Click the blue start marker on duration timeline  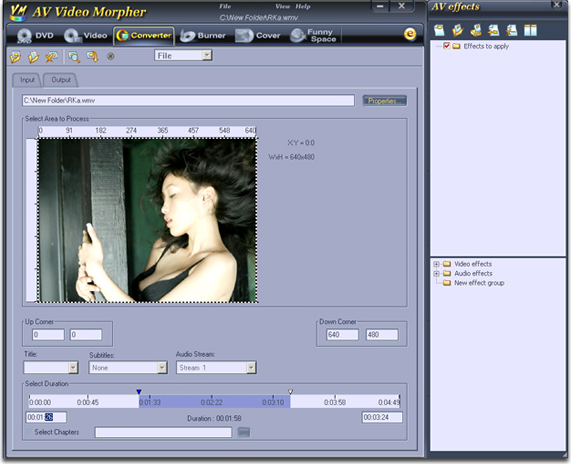click(139, 392)
